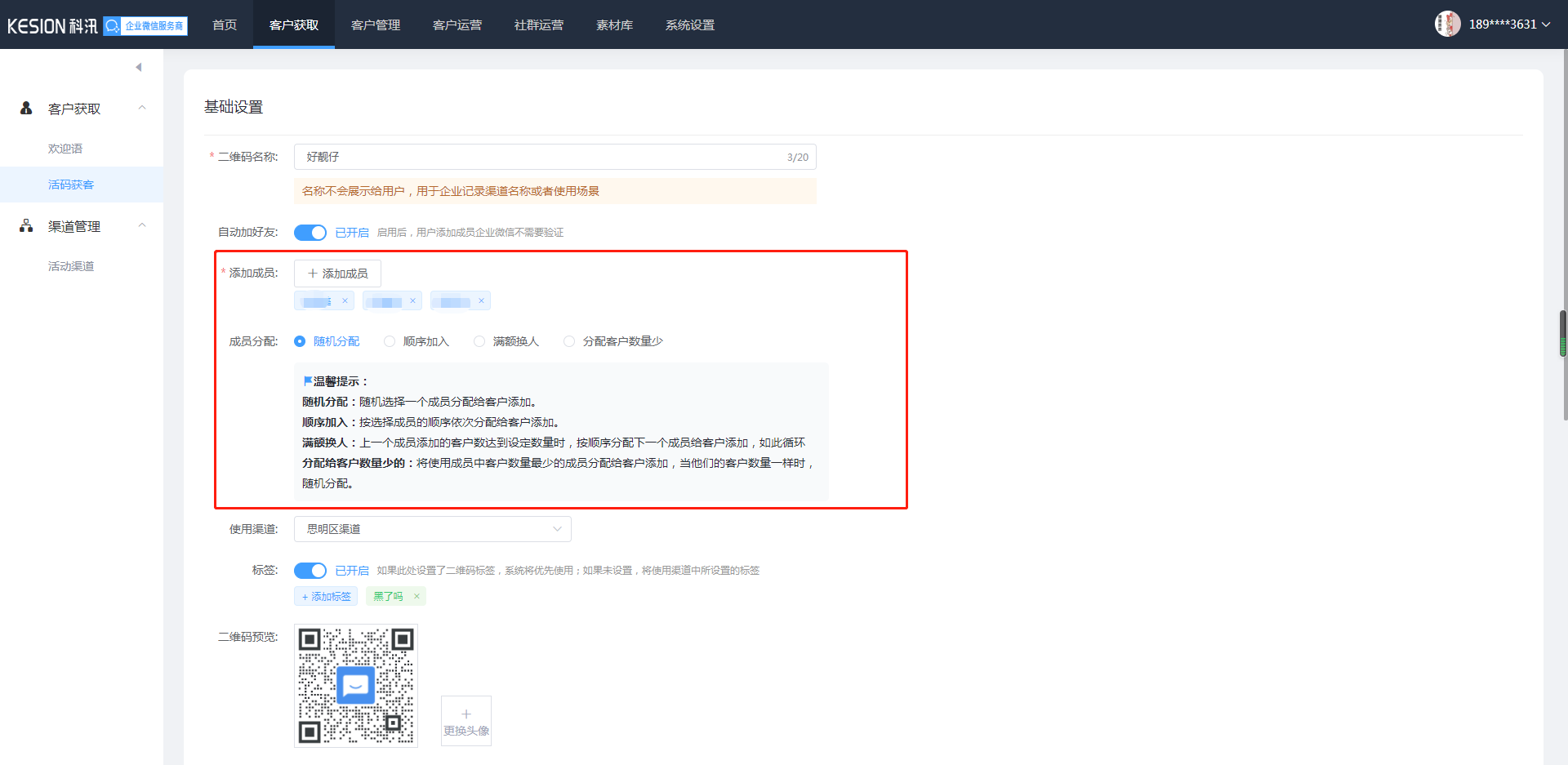Select the 顺序加入 radio option

(x=390, y=341)
